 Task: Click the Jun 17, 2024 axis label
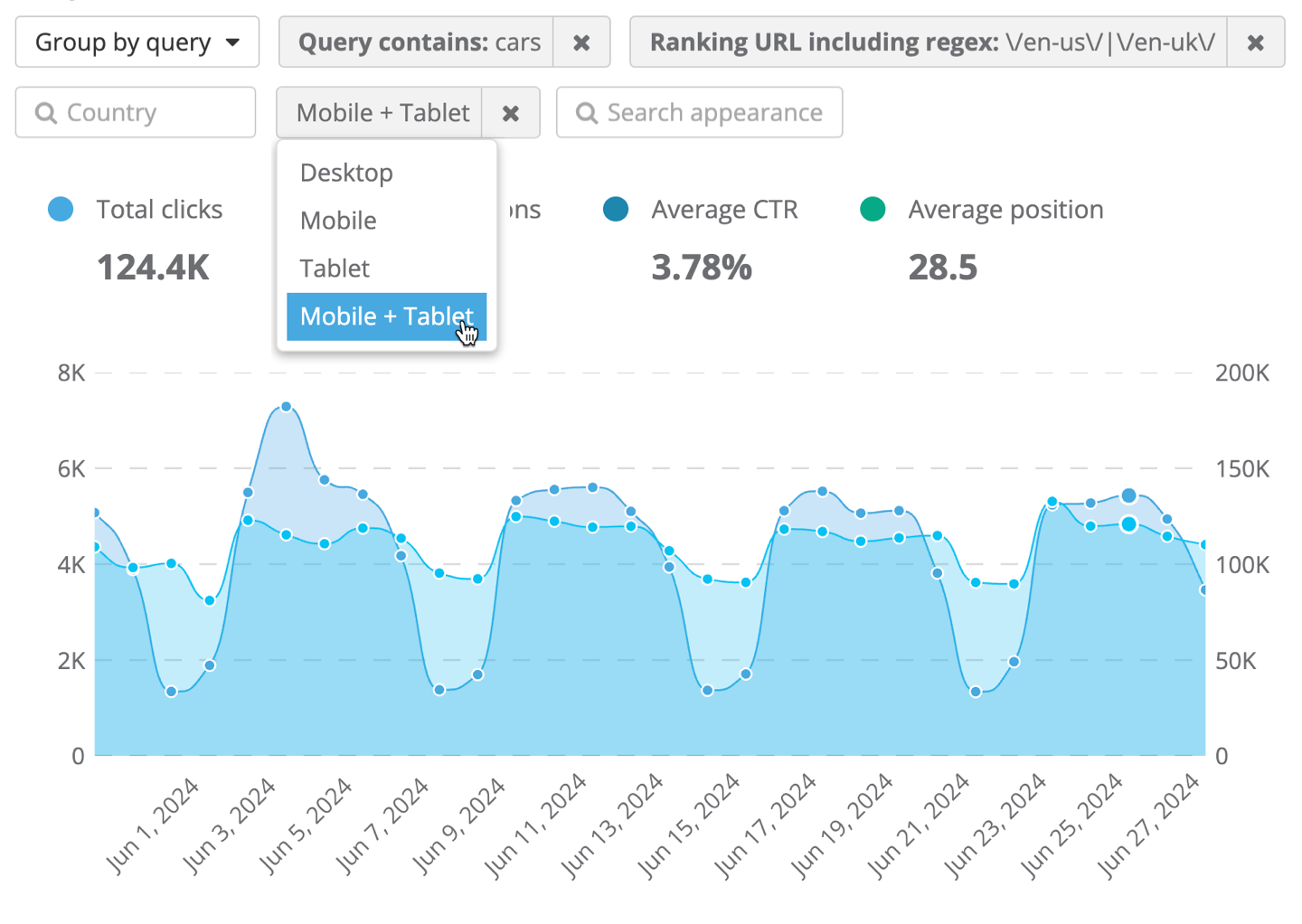[x=766, y=825]
